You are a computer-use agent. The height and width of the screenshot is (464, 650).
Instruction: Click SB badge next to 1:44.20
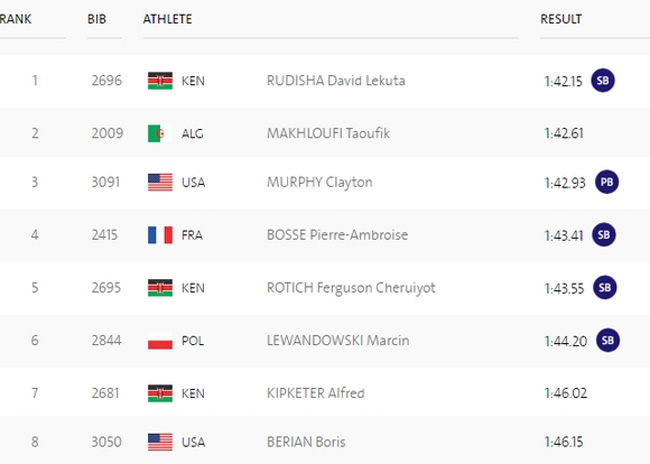click(606, 340)
